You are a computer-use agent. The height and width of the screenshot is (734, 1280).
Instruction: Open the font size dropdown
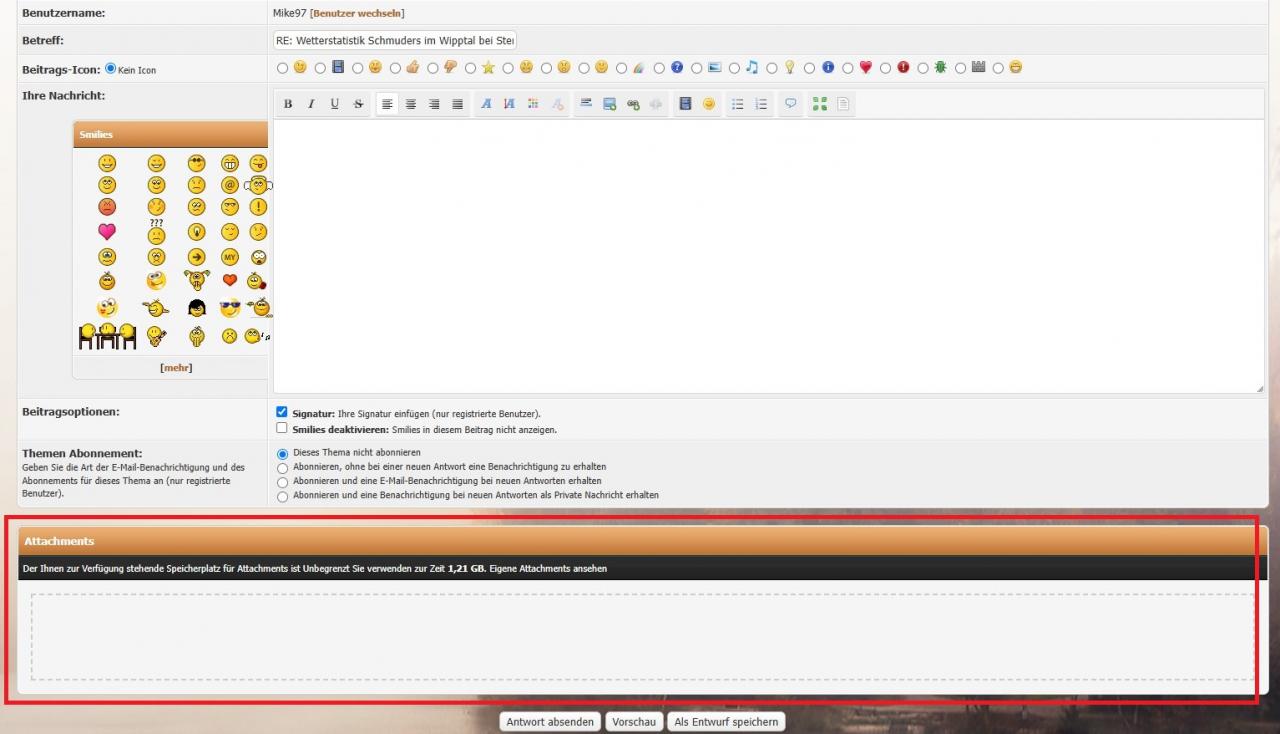coord(509,104)
